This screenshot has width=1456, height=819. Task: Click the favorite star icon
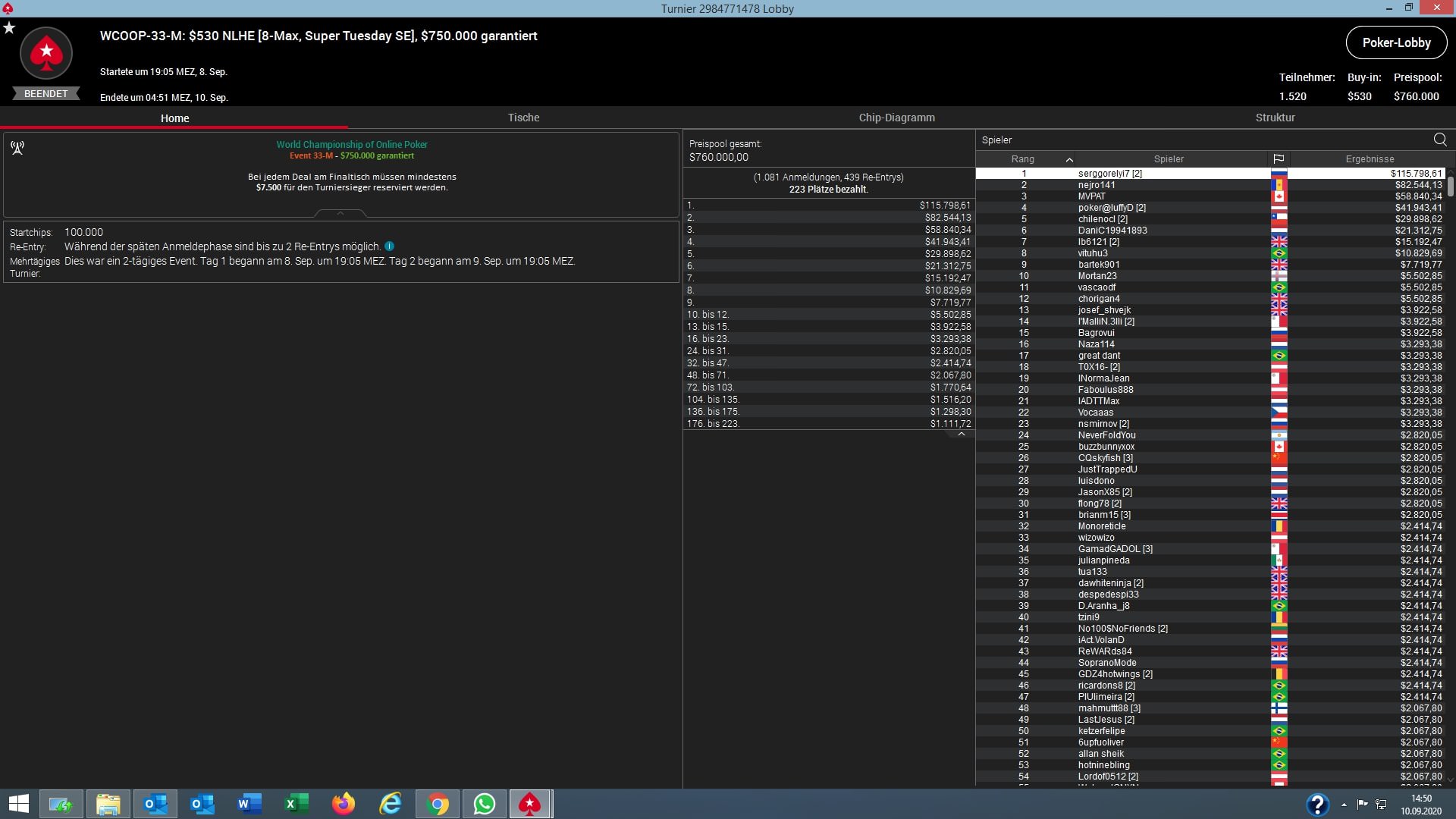point(9,28)
